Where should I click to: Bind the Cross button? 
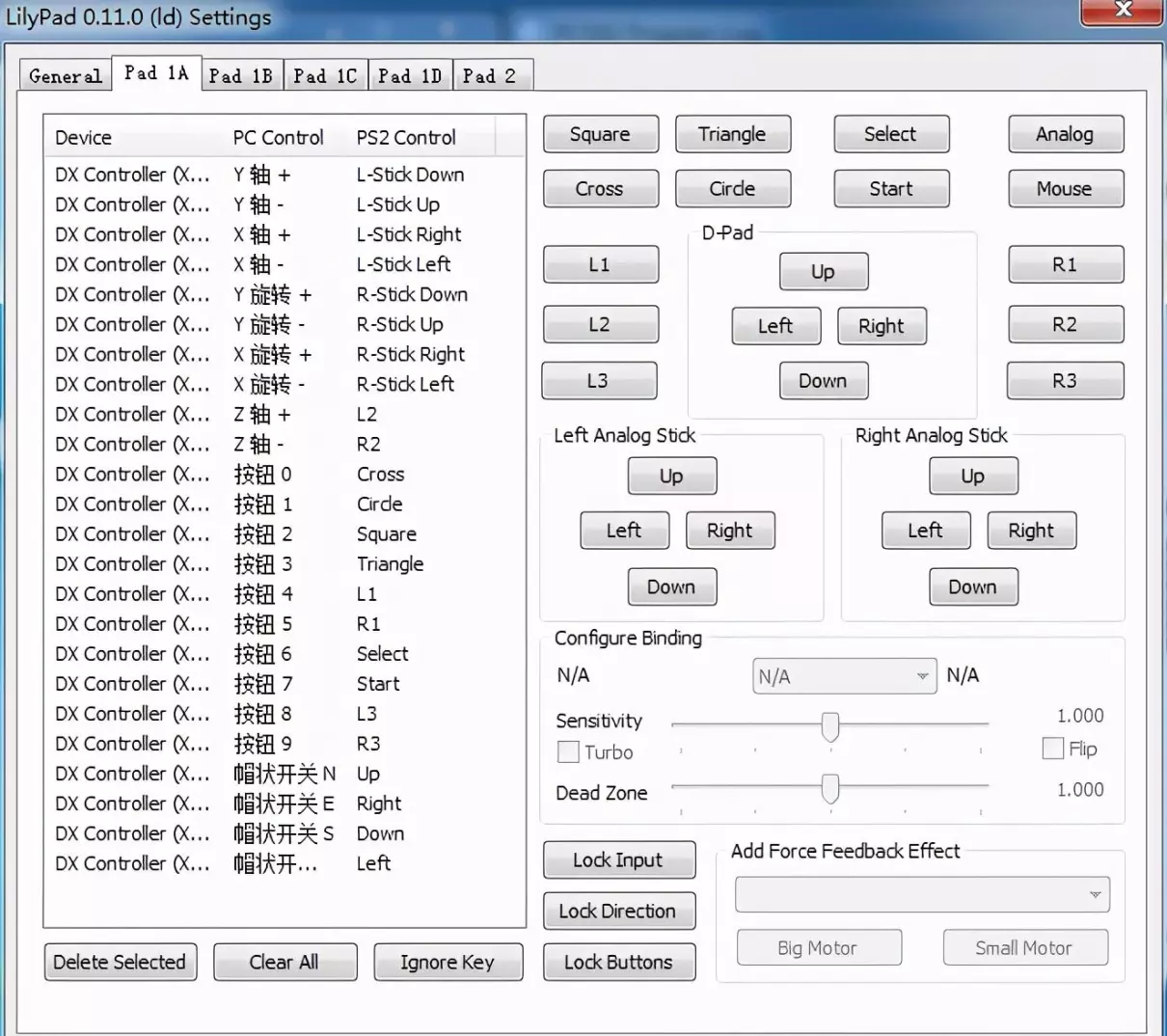601,189
